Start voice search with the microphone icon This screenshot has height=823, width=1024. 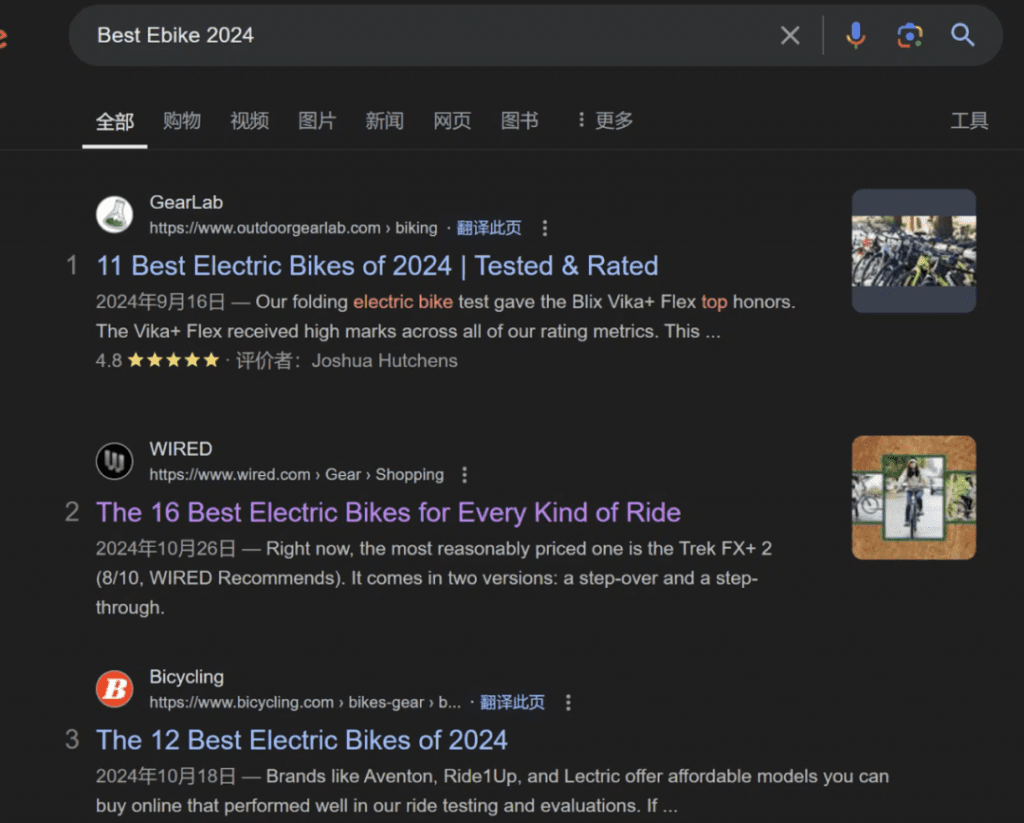click(855, 36)
